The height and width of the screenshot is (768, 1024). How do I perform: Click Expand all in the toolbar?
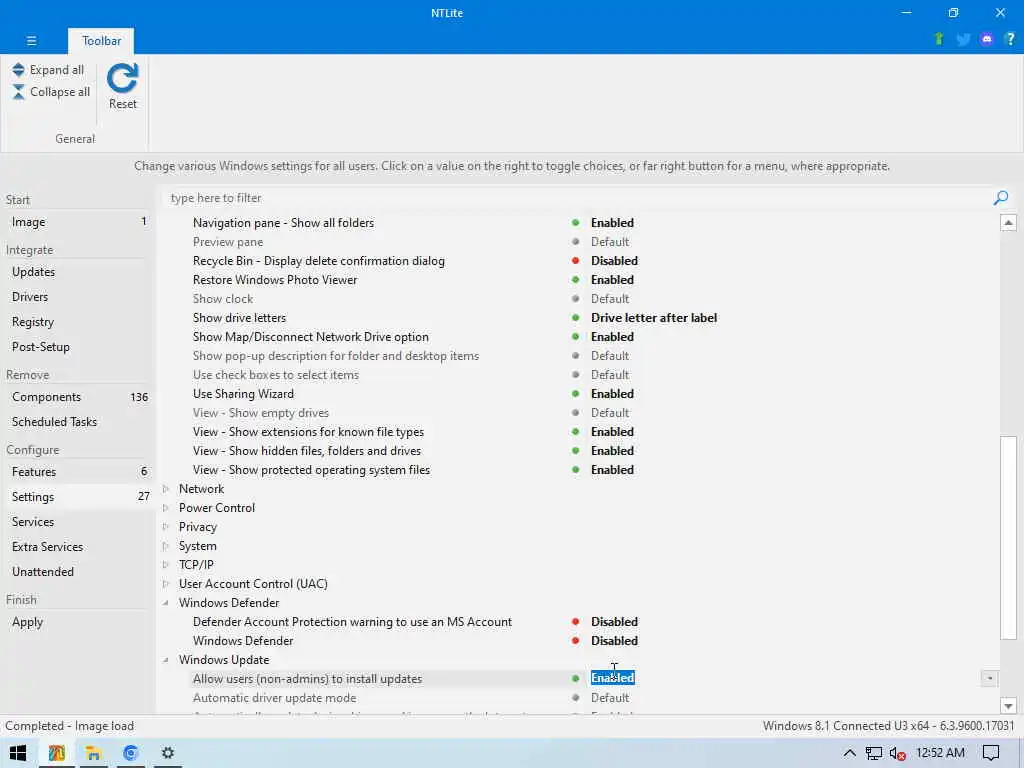(x=48, y=70)
